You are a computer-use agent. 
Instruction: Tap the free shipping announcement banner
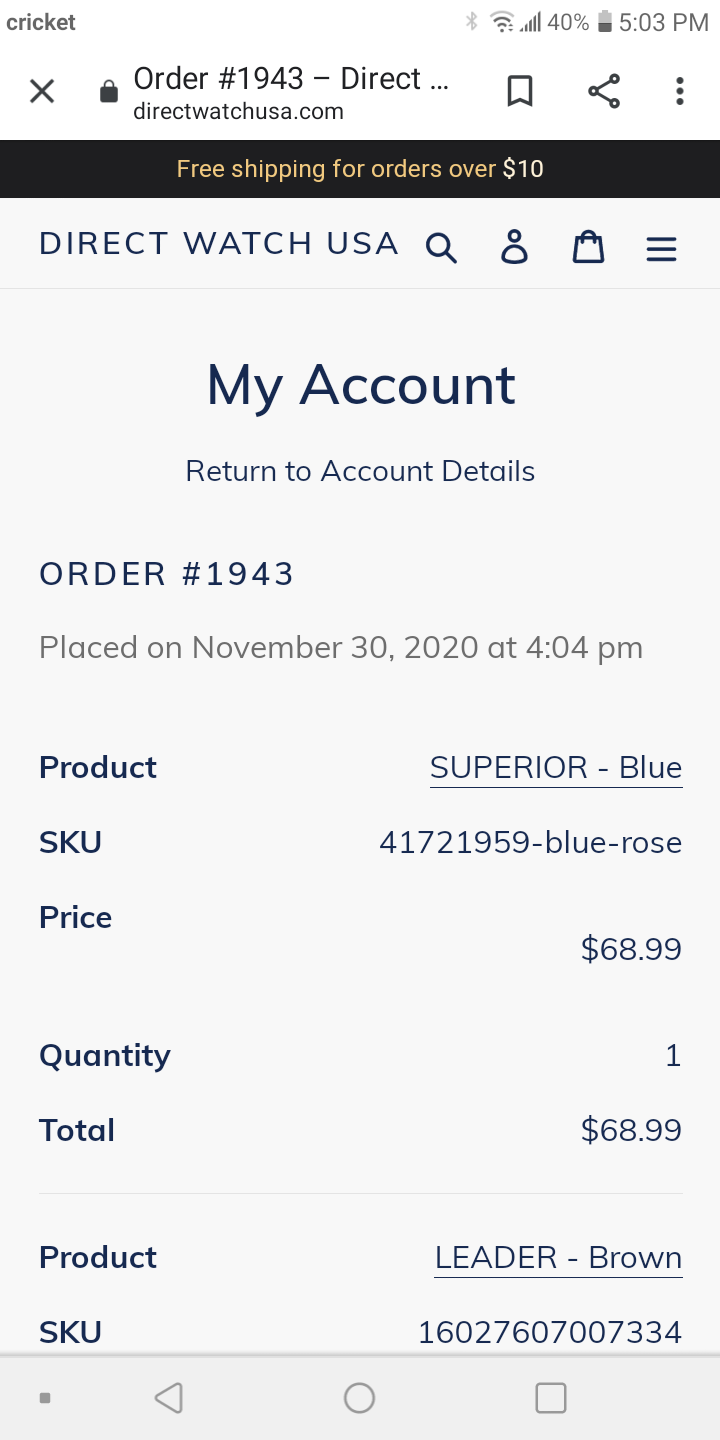[360, 169]
